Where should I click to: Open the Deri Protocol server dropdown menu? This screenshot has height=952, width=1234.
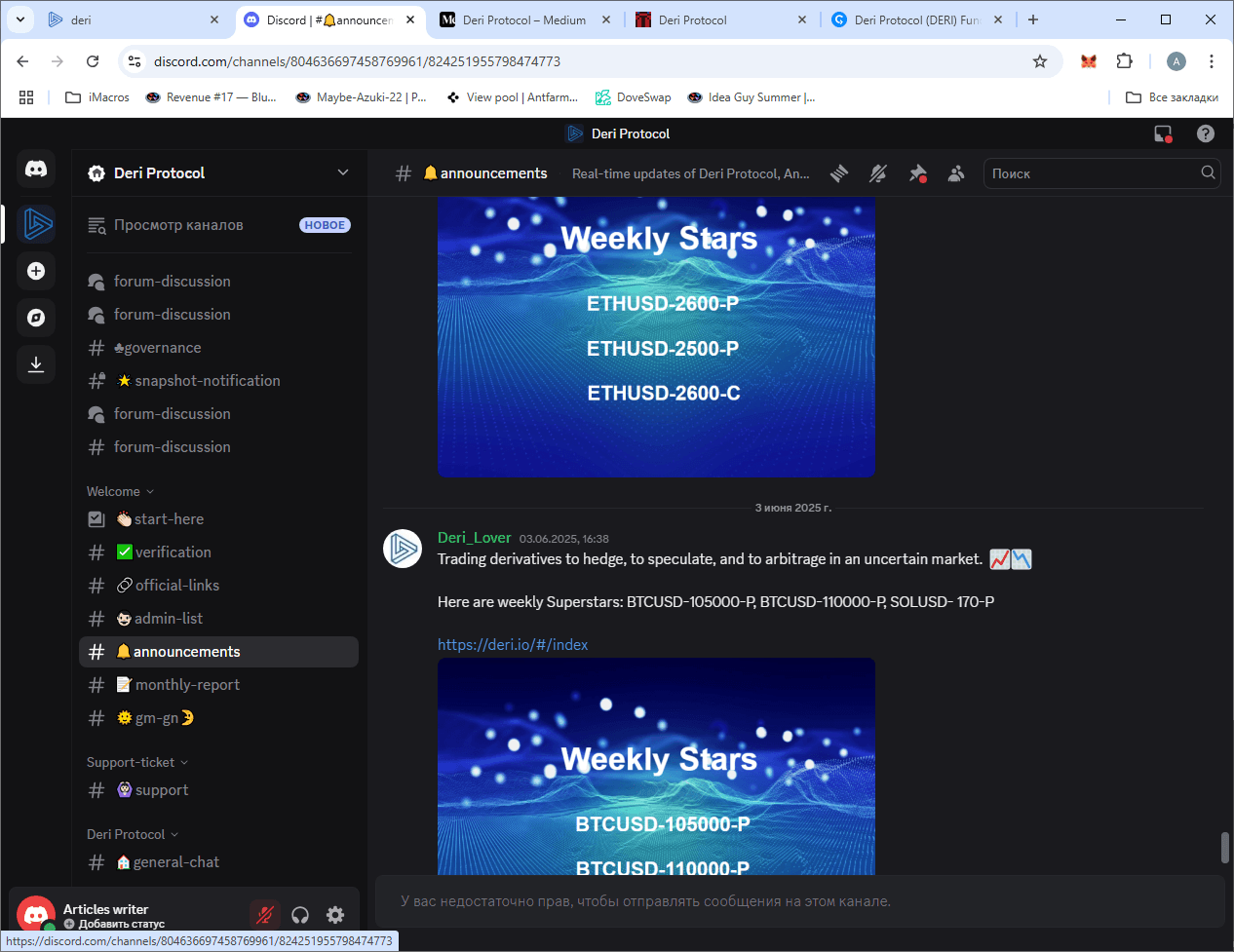click(x=343, y=172)
